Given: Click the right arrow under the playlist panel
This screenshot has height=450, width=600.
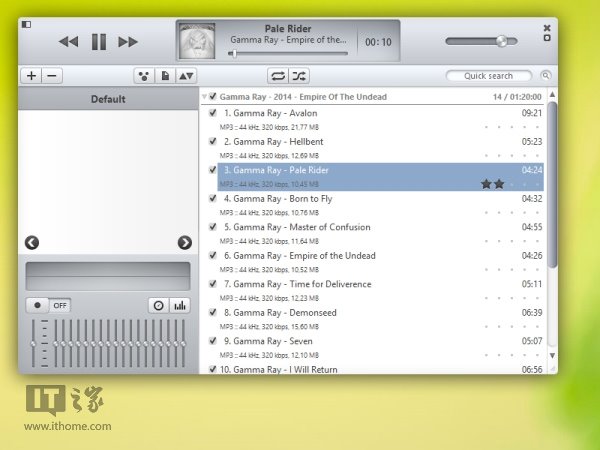Looking at the screenshot, I should [x=184, y=242].
